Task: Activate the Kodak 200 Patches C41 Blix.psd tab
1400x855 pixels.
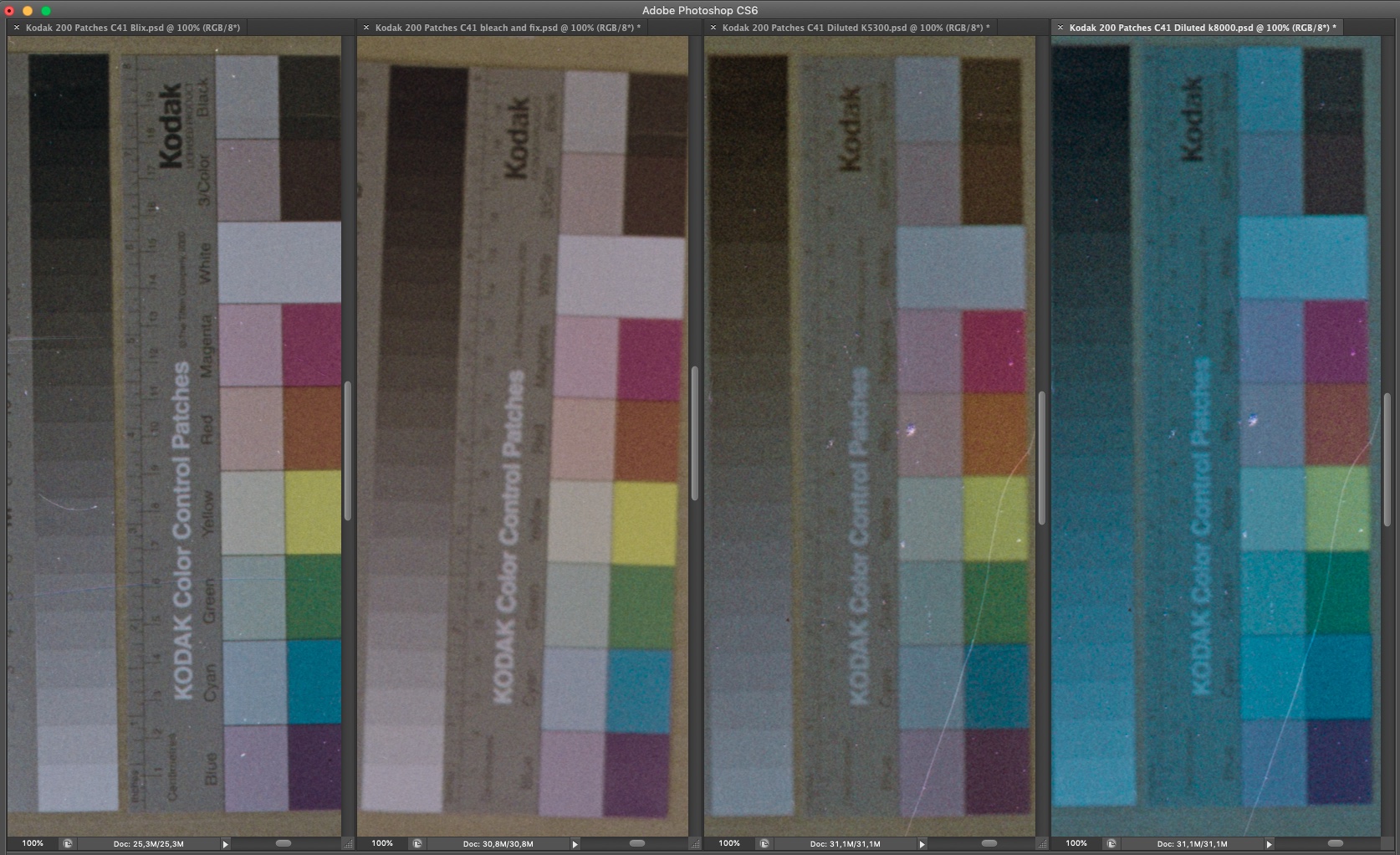Action: 132,28
